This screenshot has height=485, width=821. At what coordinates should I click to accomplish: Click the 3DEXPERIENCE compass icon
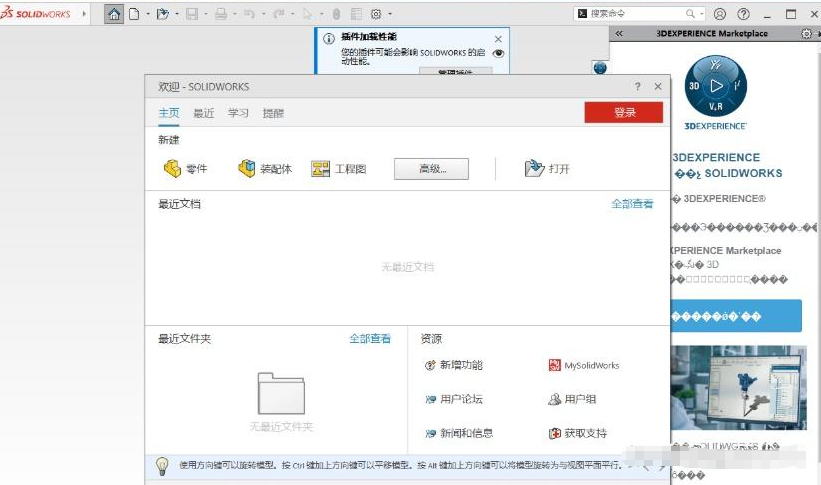pyautogui.click(x=716, y=86)
